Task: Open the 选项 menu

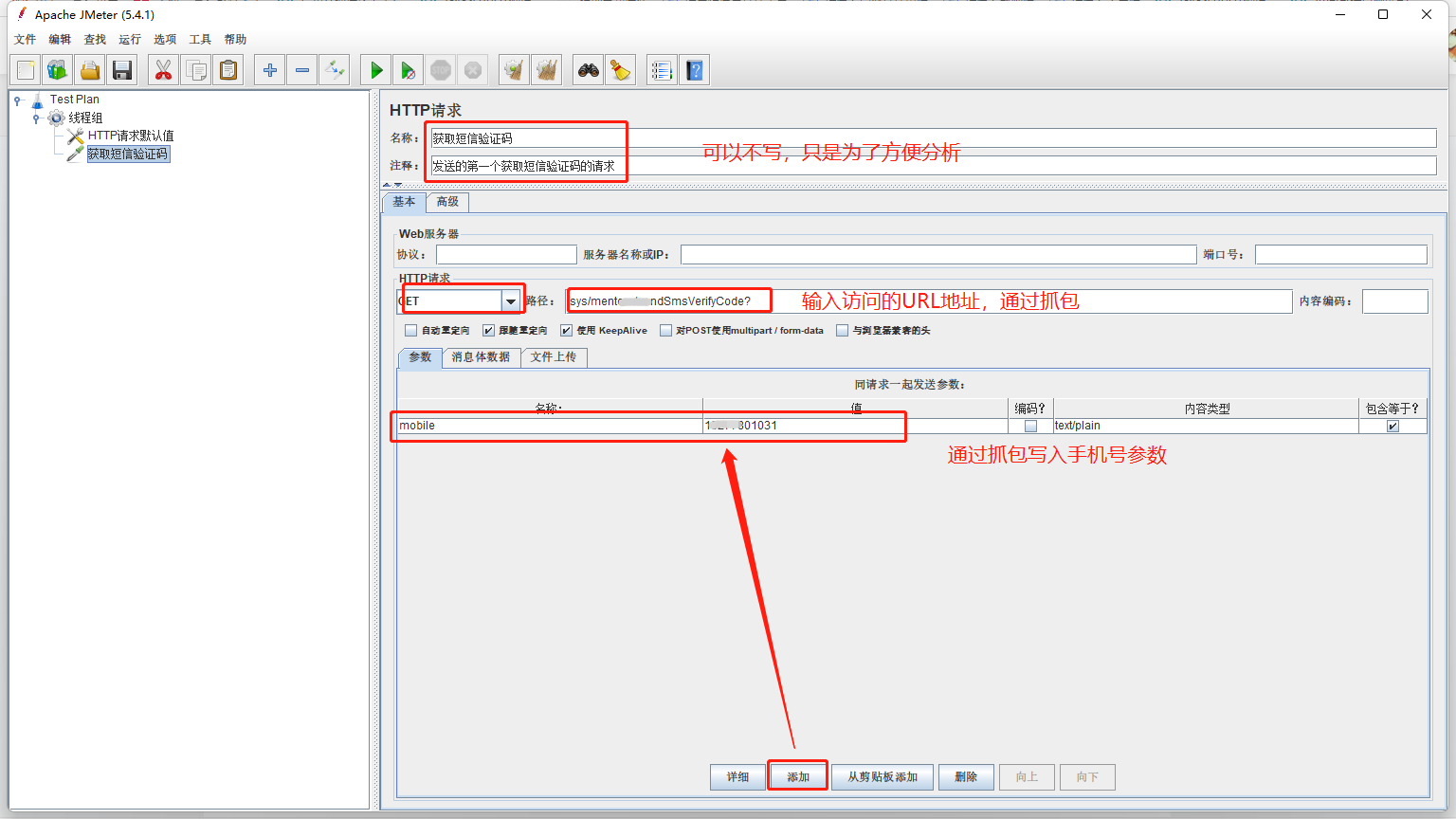Action: point(165,40)
